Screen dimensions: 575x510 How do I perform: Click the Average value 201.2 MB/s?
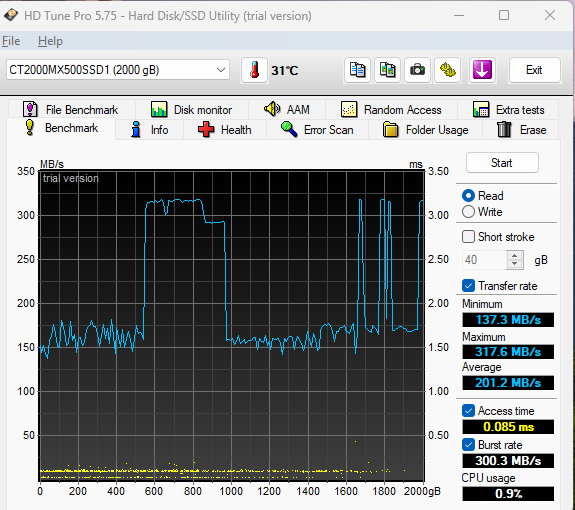click(508, 383)
